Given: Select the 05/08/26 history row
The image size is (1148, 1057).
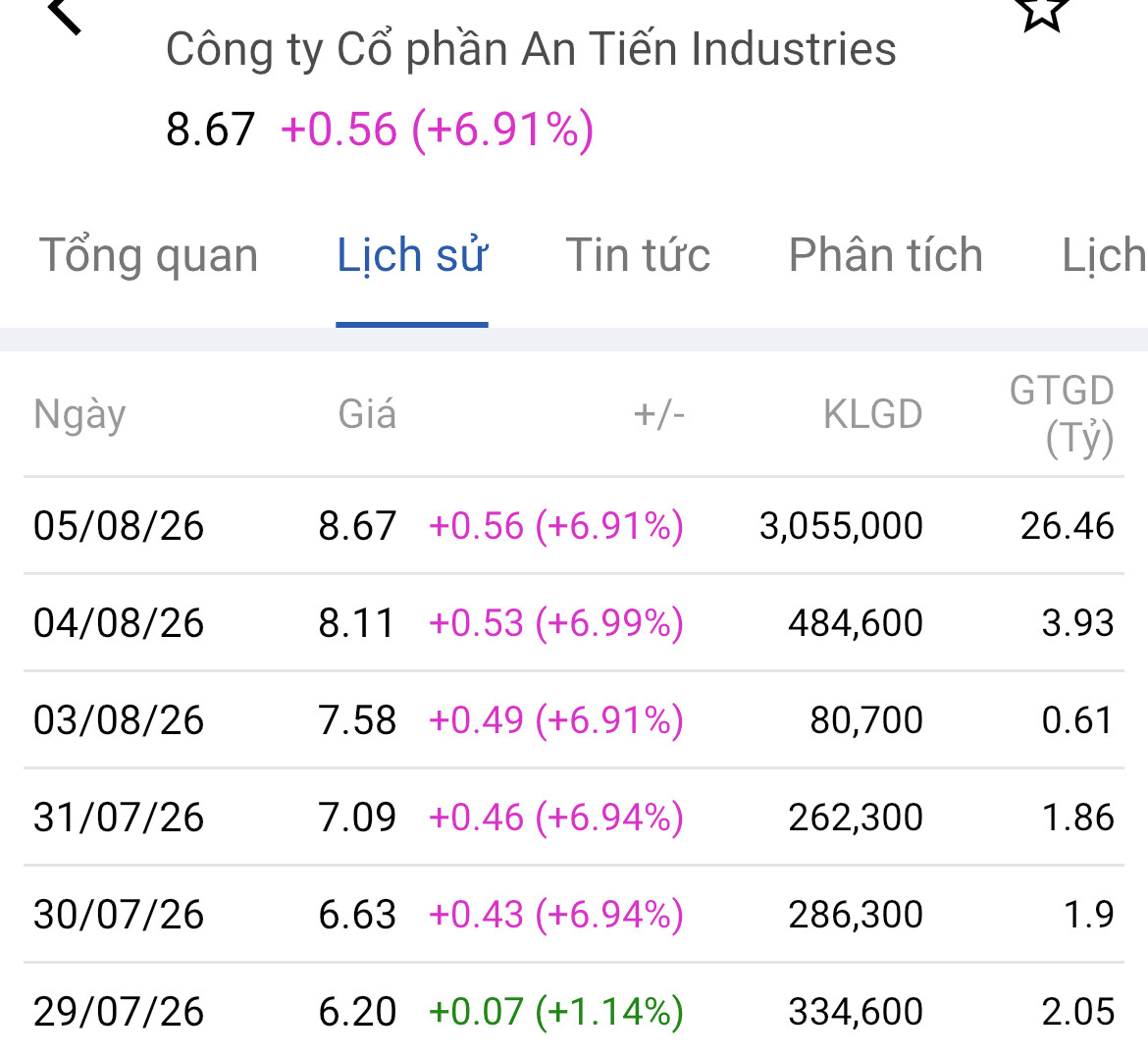Looking at the screenshot, I should [574, 526].
